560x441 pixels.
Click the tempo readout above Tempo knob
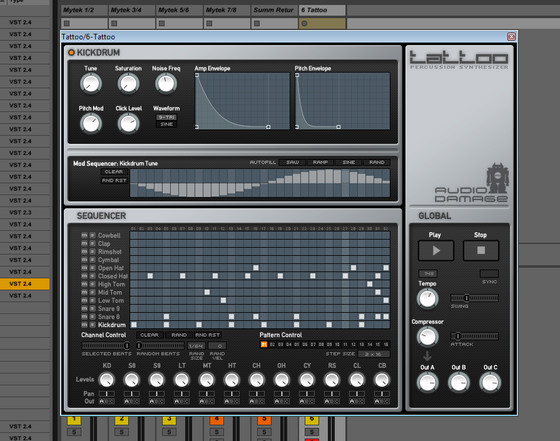428,274
